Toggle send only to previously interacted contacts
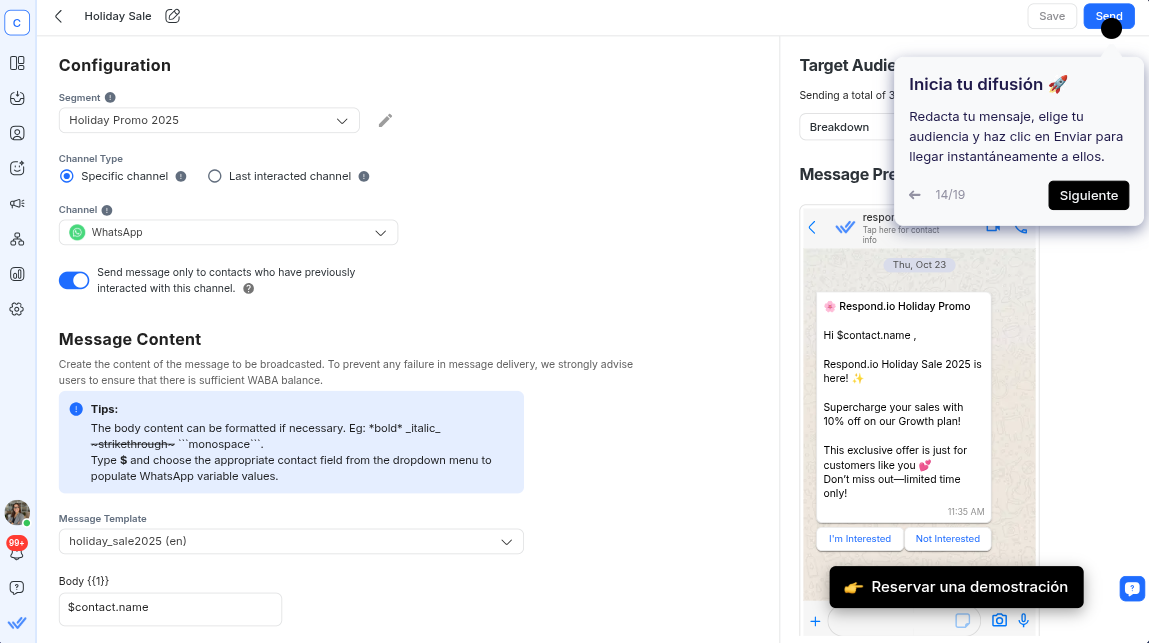This screenshot has height=643, width=1149. pyautogui.click(x=74, y=280)
